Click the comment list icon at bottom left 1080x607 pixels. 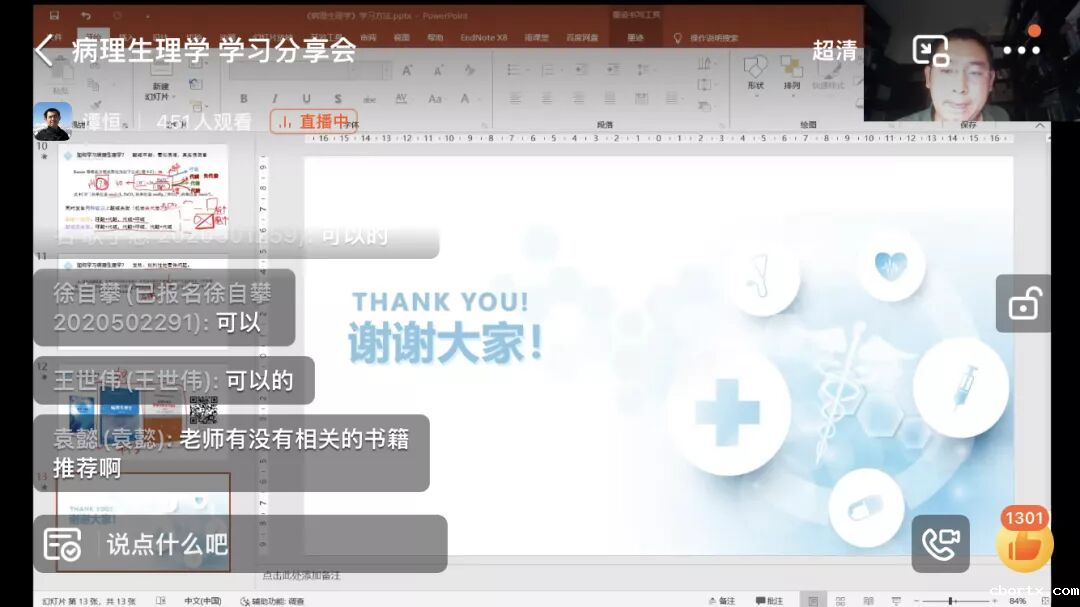pos(62,544)
